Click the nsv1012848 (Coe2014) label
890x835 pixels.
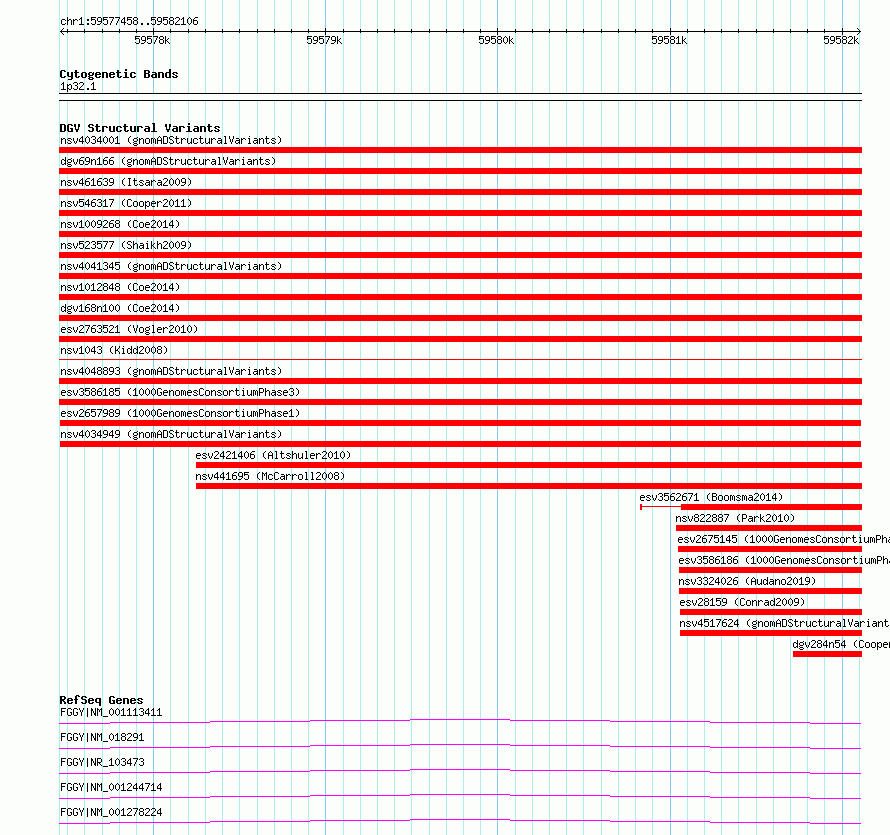(x=120, y=287)
